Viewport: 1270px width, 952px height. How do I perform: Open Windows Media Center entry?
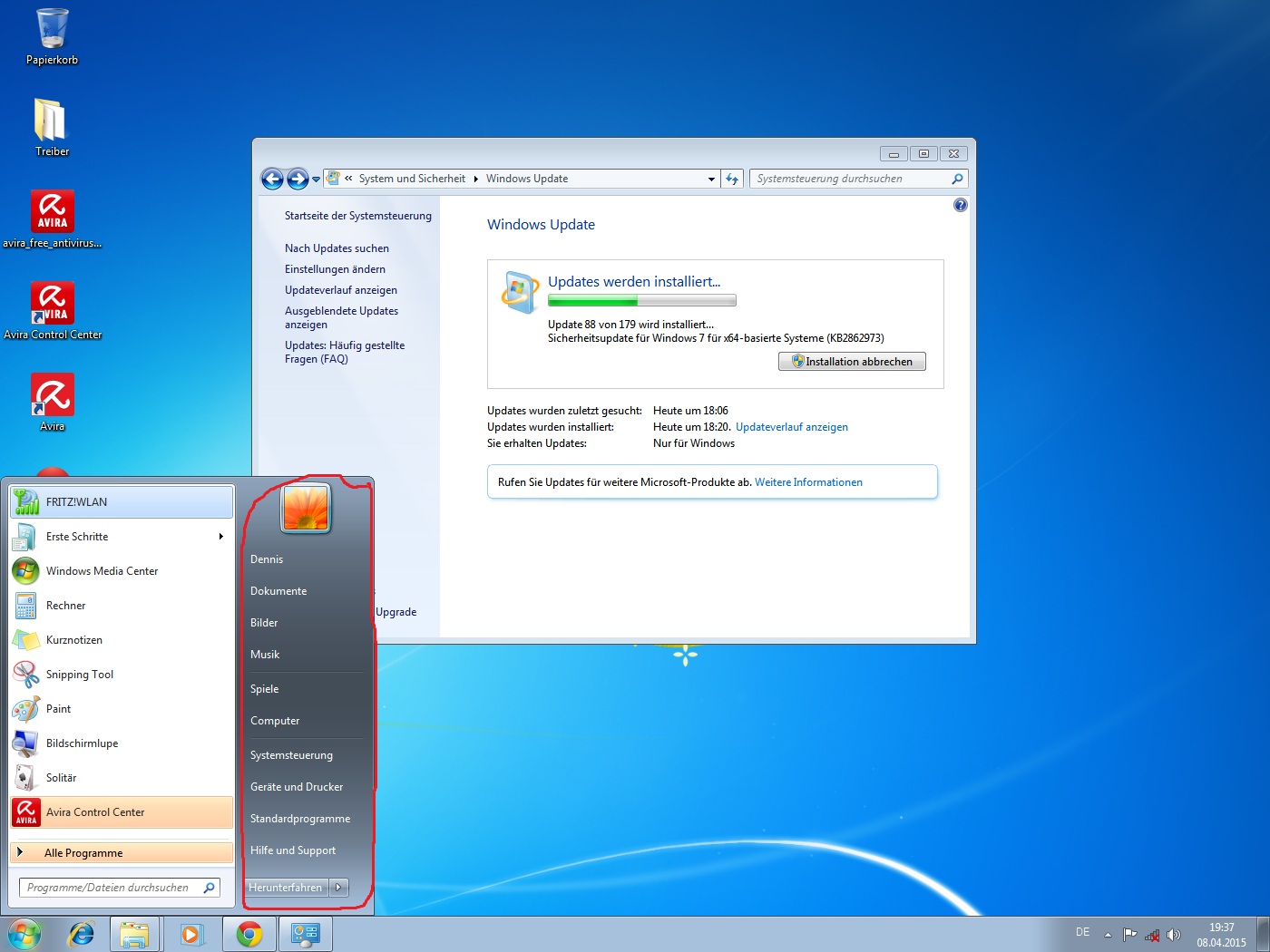point(122,571)
